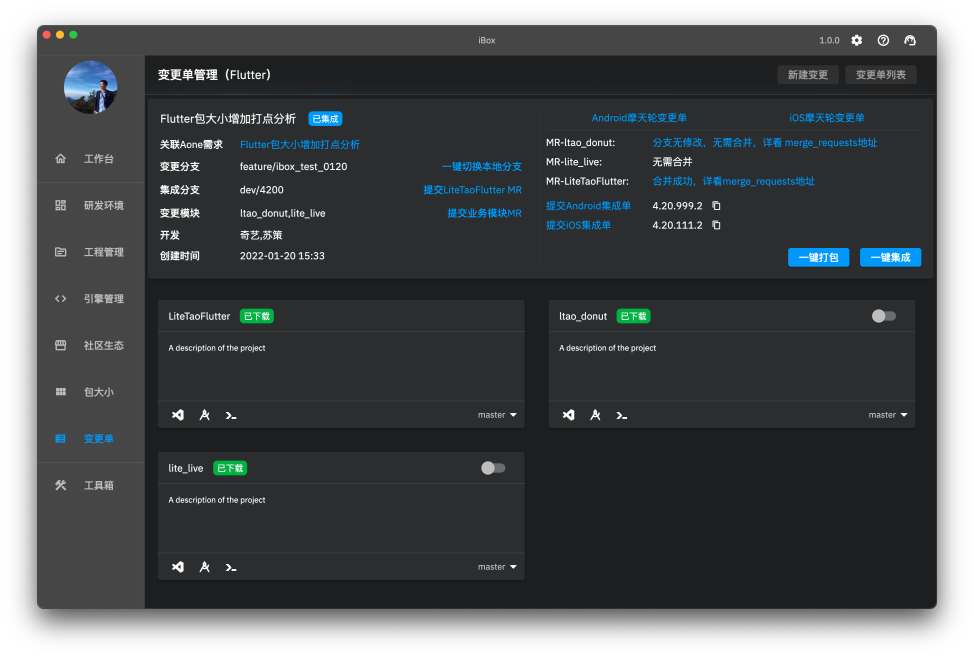This screenshot has height=658, width=974.
Task: Click the terminal icon for ltao_donut
Action: tap(622, 415)
